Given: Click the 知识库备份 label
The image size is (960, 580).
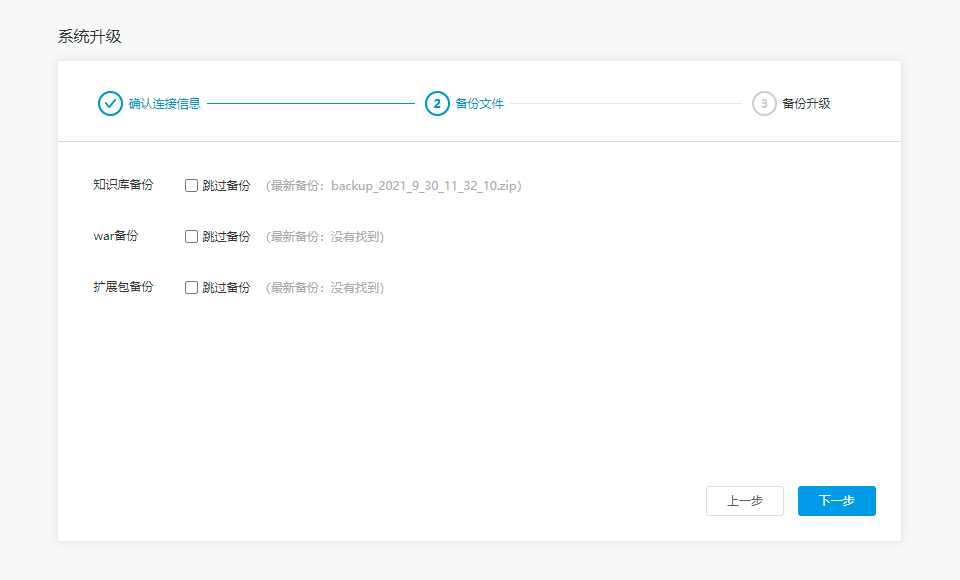Looking at the screenshot, I should coord(123,184).
